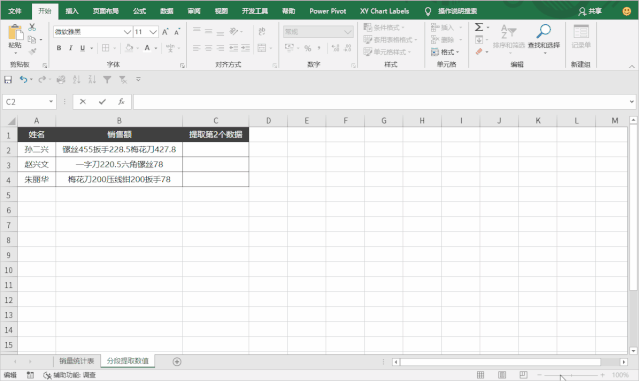Click the AutoSum sigma icon
Screen dimensions: 639x381
click(479, 27)
